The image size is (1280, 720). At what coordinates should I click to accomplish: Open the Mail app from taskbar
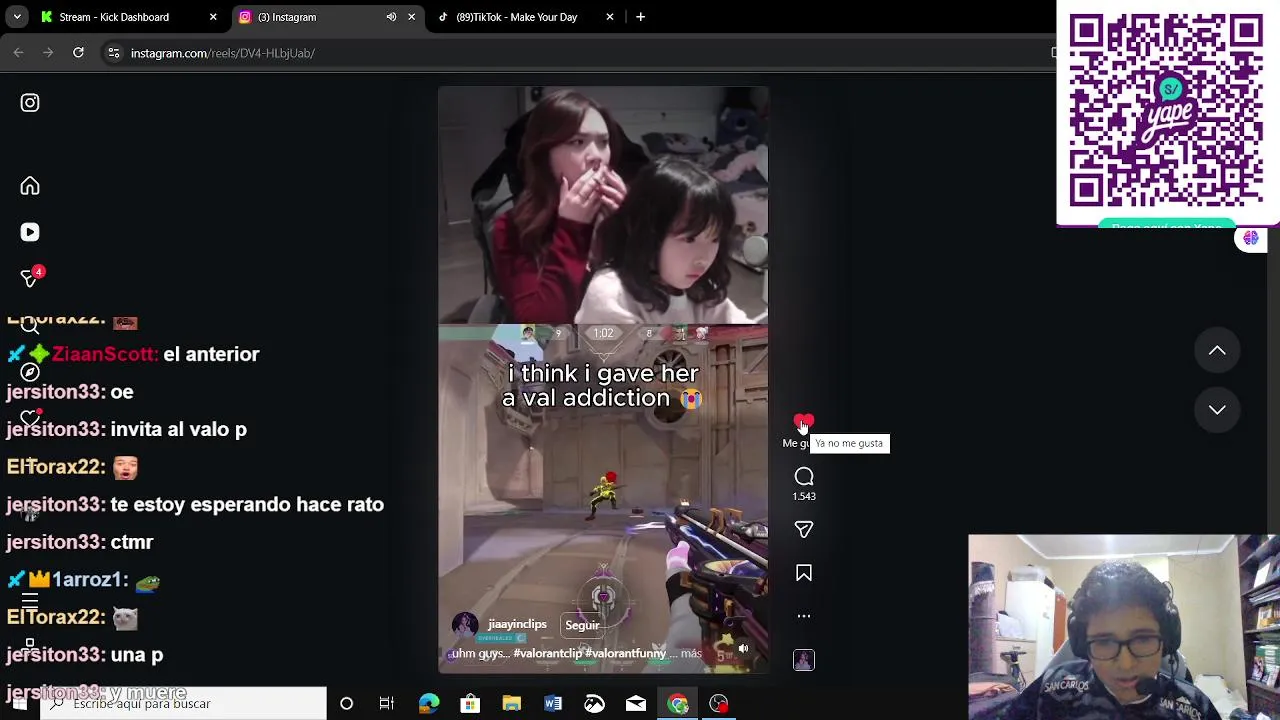636,704
